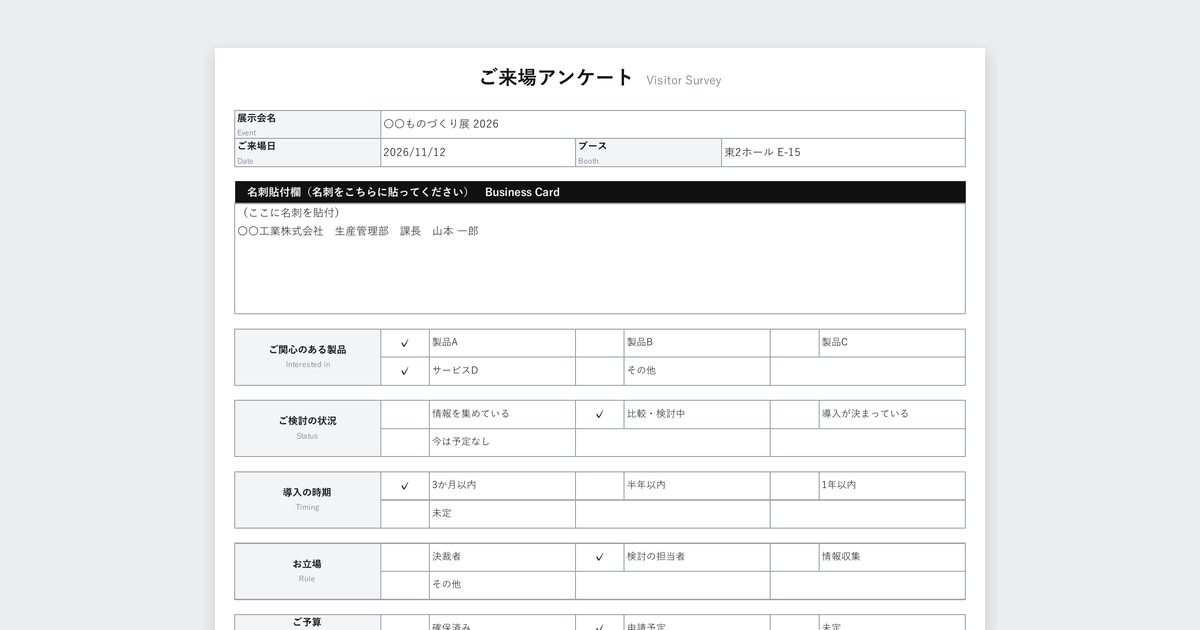Check the box beside 情報を集めている
1200x630 pixels.
pyautogui.click(x=405, y=414)
